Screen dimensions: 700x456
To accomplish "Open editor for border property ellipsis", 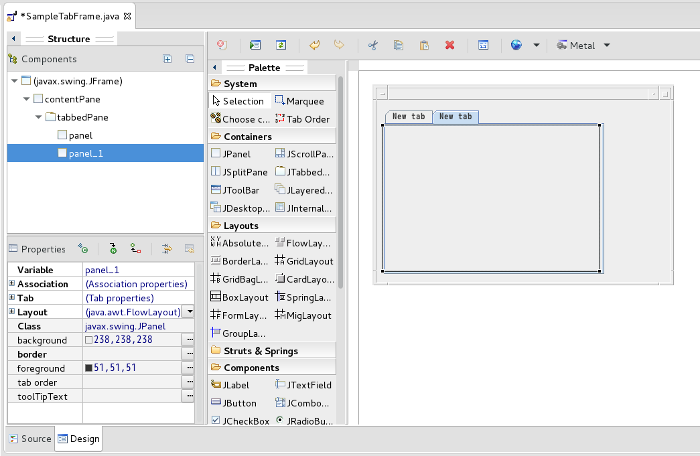I will click(190, 354).
